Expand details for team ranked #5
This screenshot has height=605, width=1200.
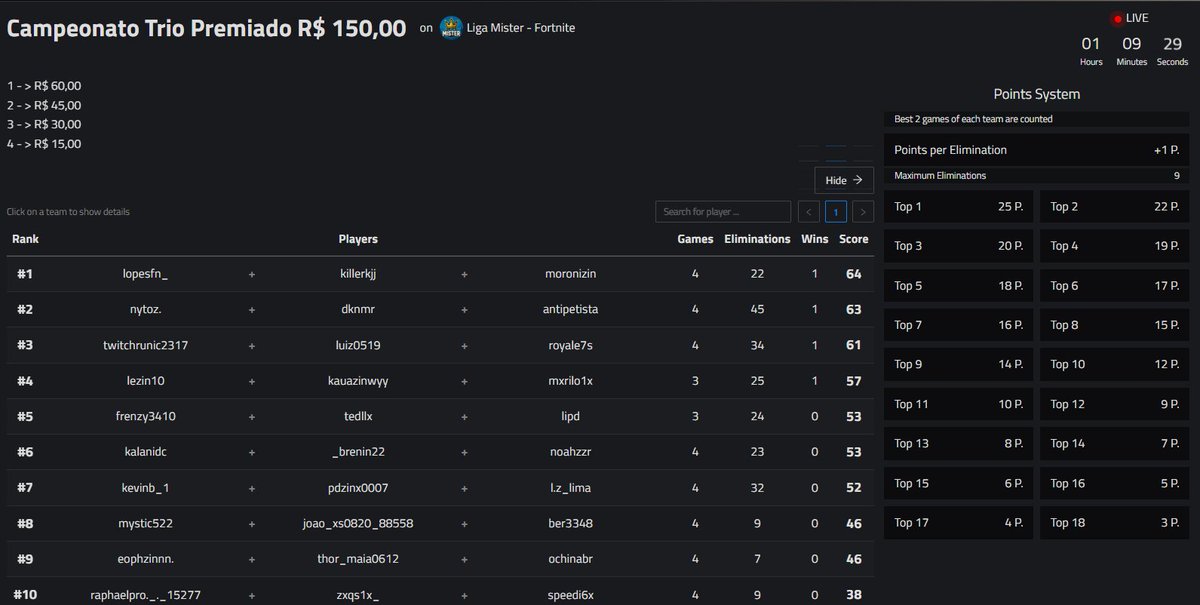(400, 416)
